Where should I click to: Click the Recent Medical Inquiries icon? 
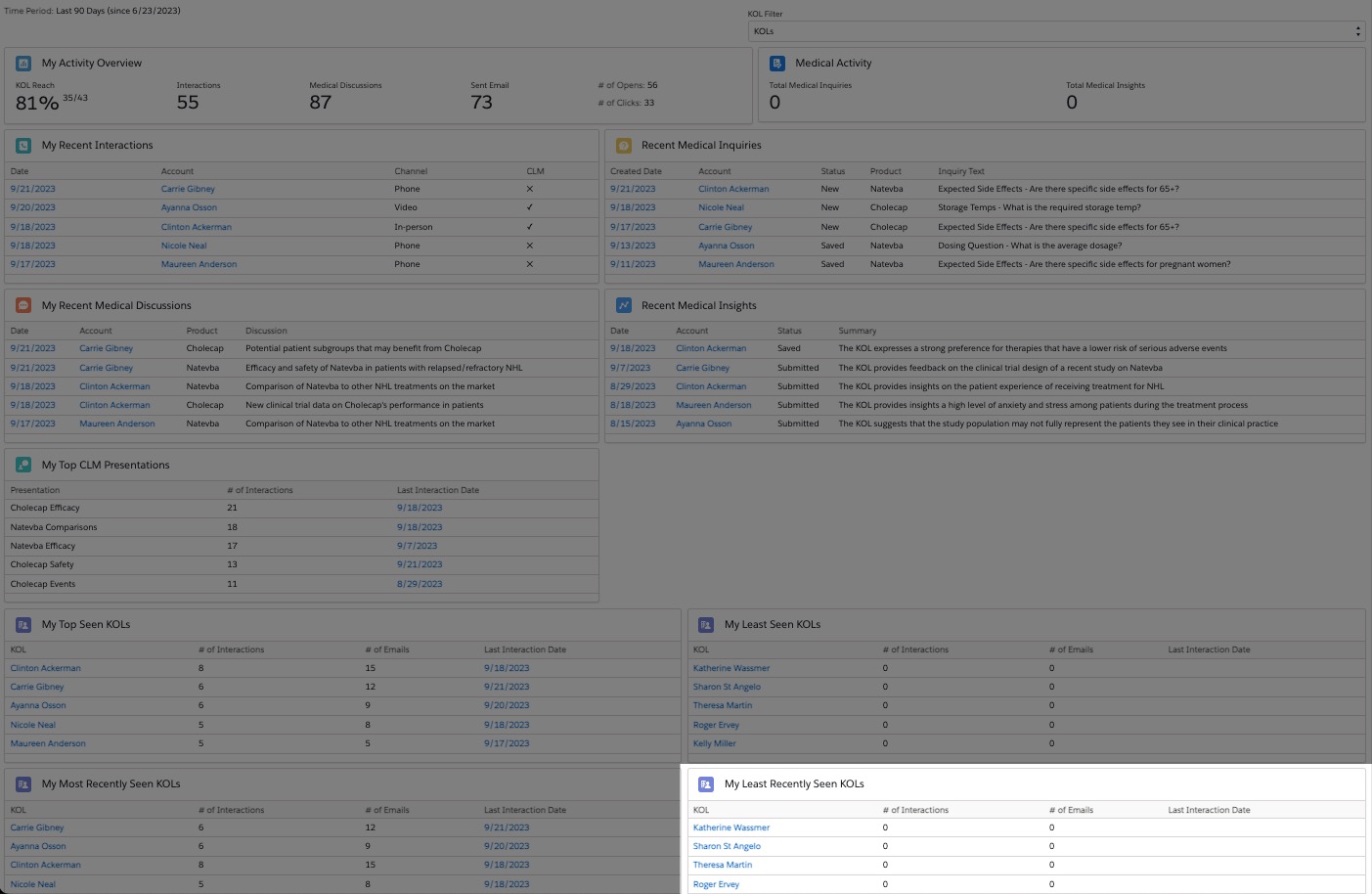tap(623, 146)
